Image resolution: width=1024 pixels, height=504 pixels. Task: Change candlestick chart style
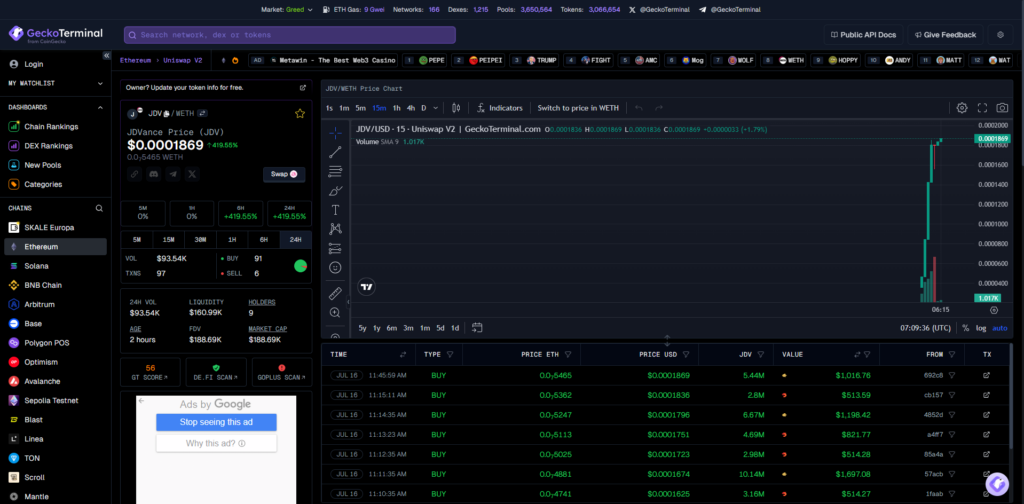tap(456, 108)
